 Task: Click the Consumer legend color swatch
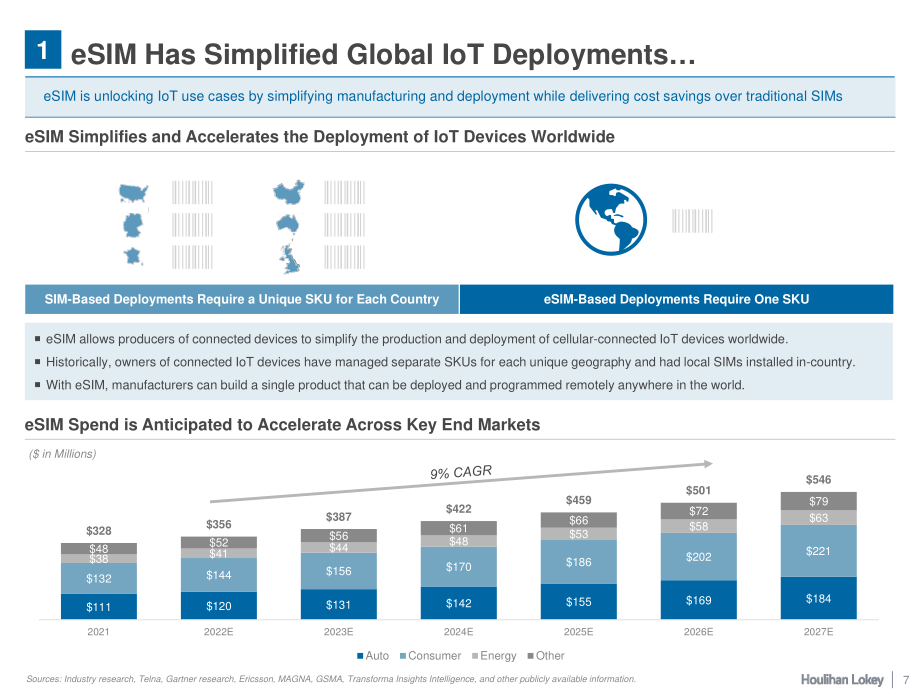click(x=403, y=656)
